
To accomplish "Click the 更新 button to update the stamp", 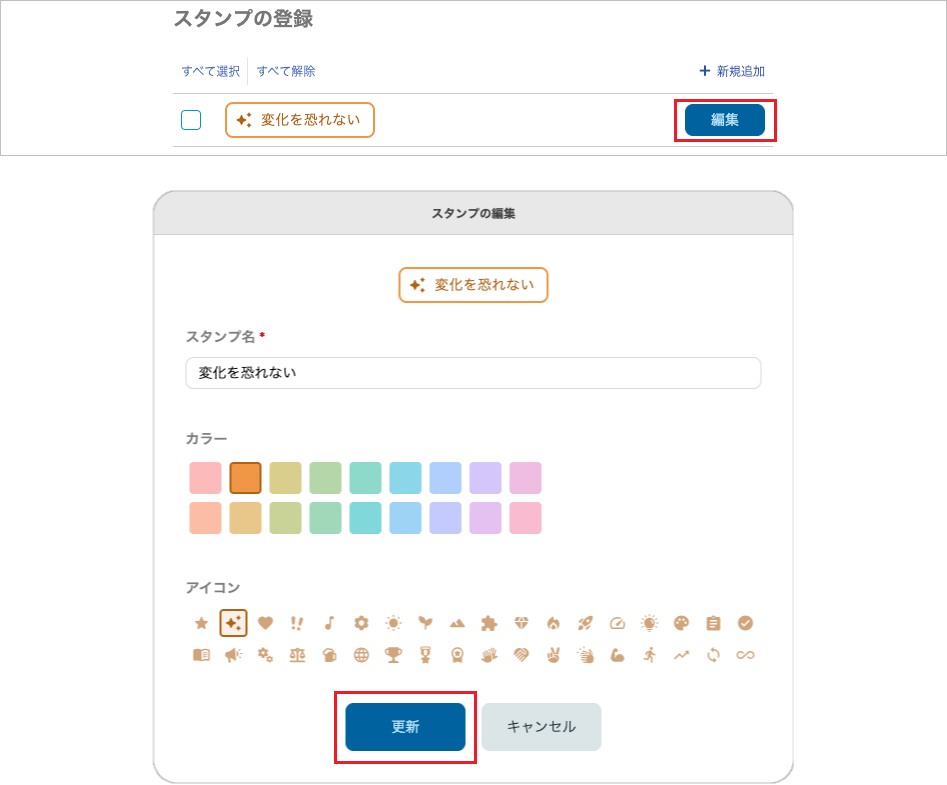I will click(405, 727).
